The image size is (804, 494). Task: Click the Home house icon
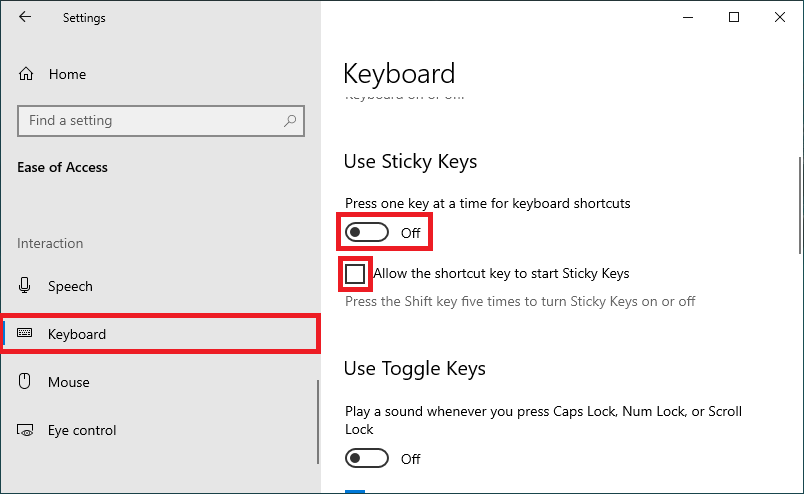click(26, 74)
